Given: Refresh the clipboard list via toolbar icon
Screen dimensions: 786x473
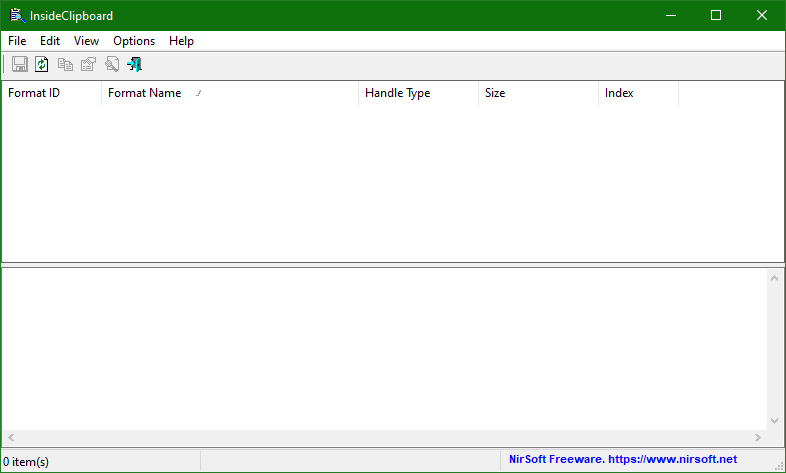Looking at the screenshot, I should click(42, 64).
